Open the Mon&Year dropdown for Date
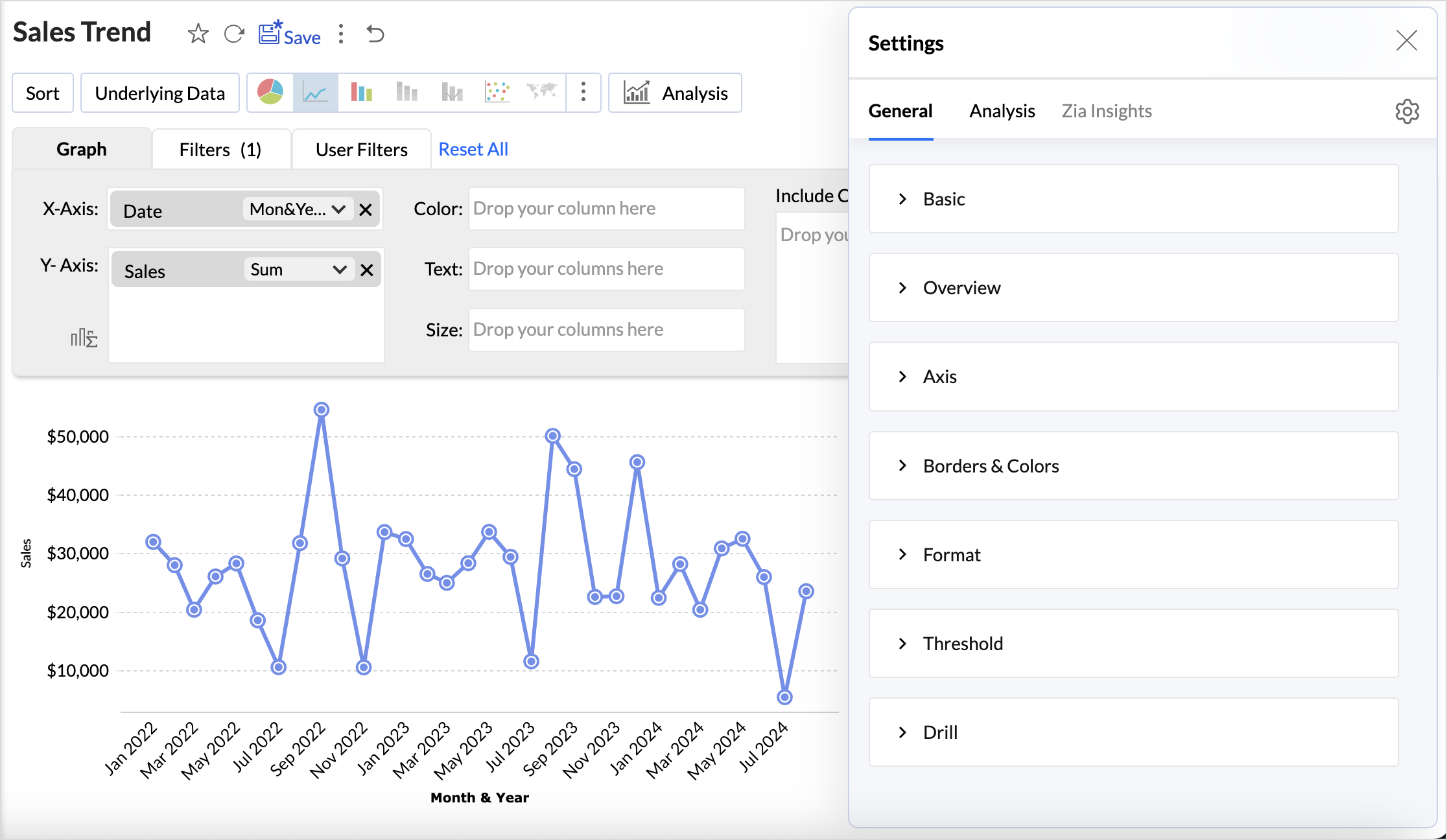 point(298,209)
